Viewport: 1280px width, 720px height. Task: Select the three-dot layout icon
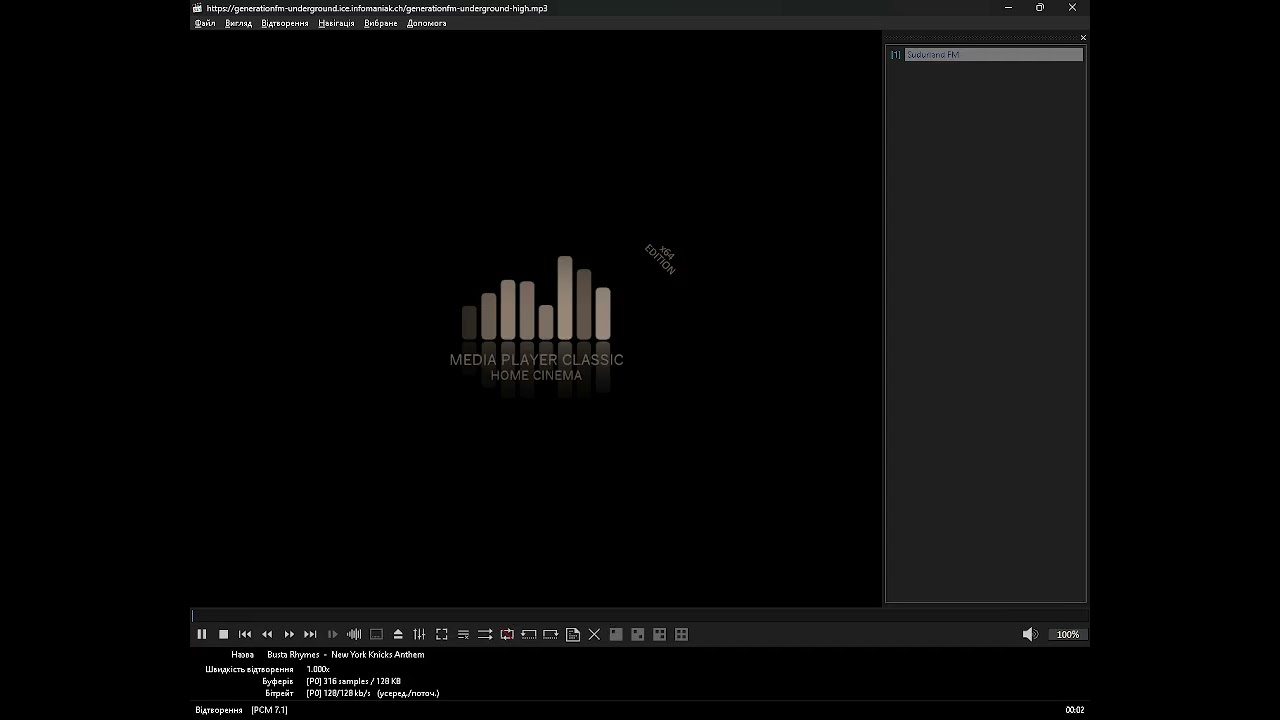(x=660, y=634)
